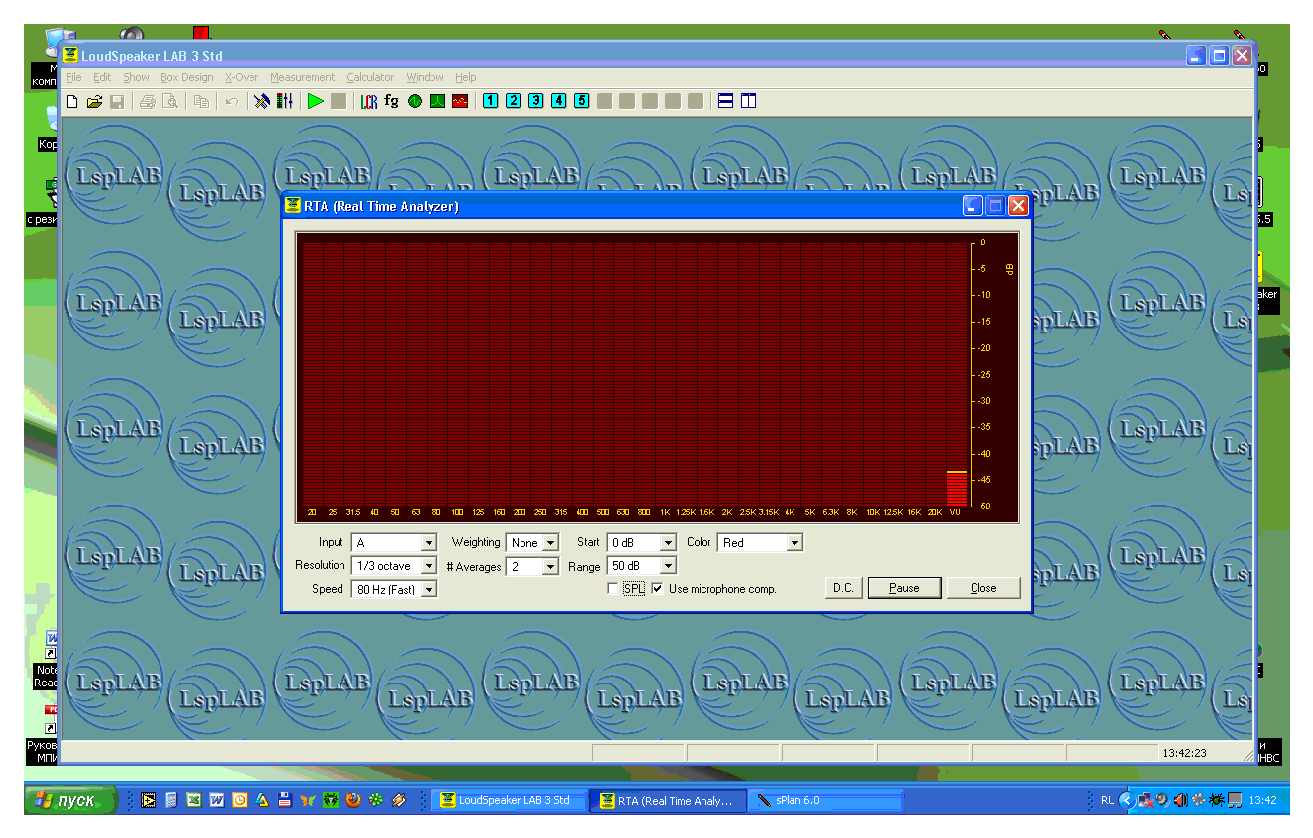Click the VU meter bar in graph
This screenshot has height=838, width=1313.
pos(956,488)
